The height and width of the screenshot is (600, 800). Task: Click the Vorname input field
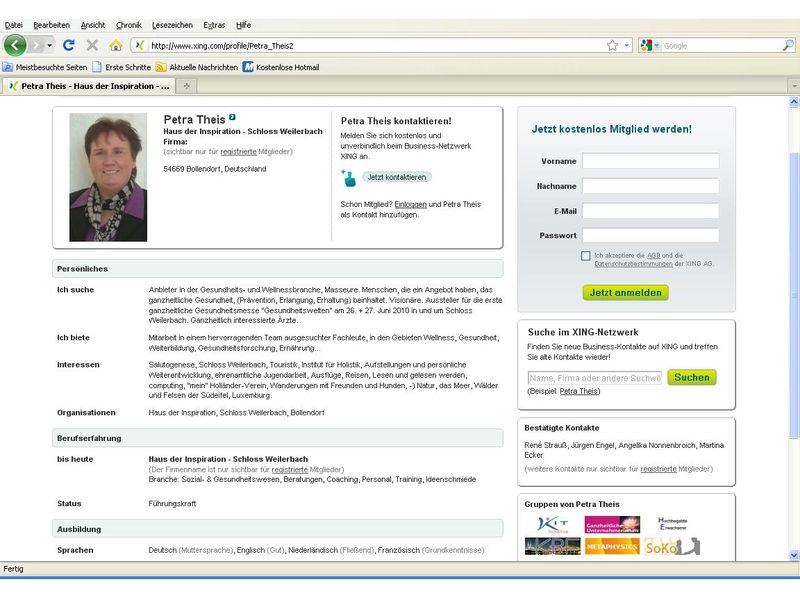coord(650,161)
